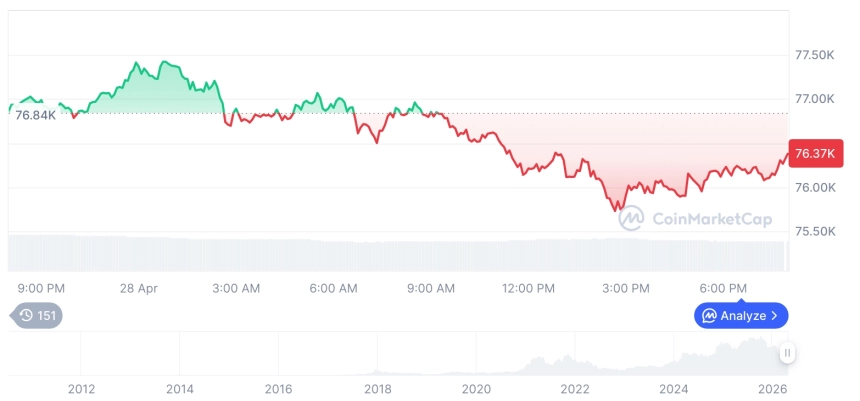The image size is (860, 401).
Task: Select 2012 on the history timeline
Action: [81, 389]
